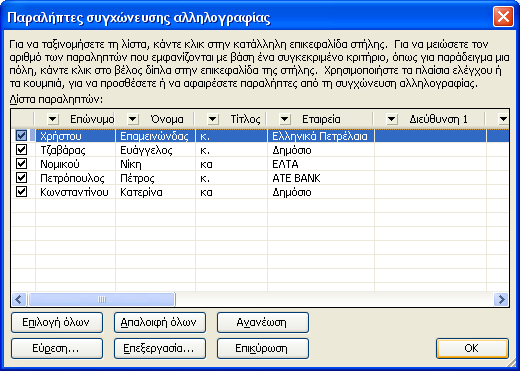Uncheck the Κωνσταντίνου recipient checkbox
Image resolution: width=520 pixels, height=371 pixels.
(x=22, y=192)
